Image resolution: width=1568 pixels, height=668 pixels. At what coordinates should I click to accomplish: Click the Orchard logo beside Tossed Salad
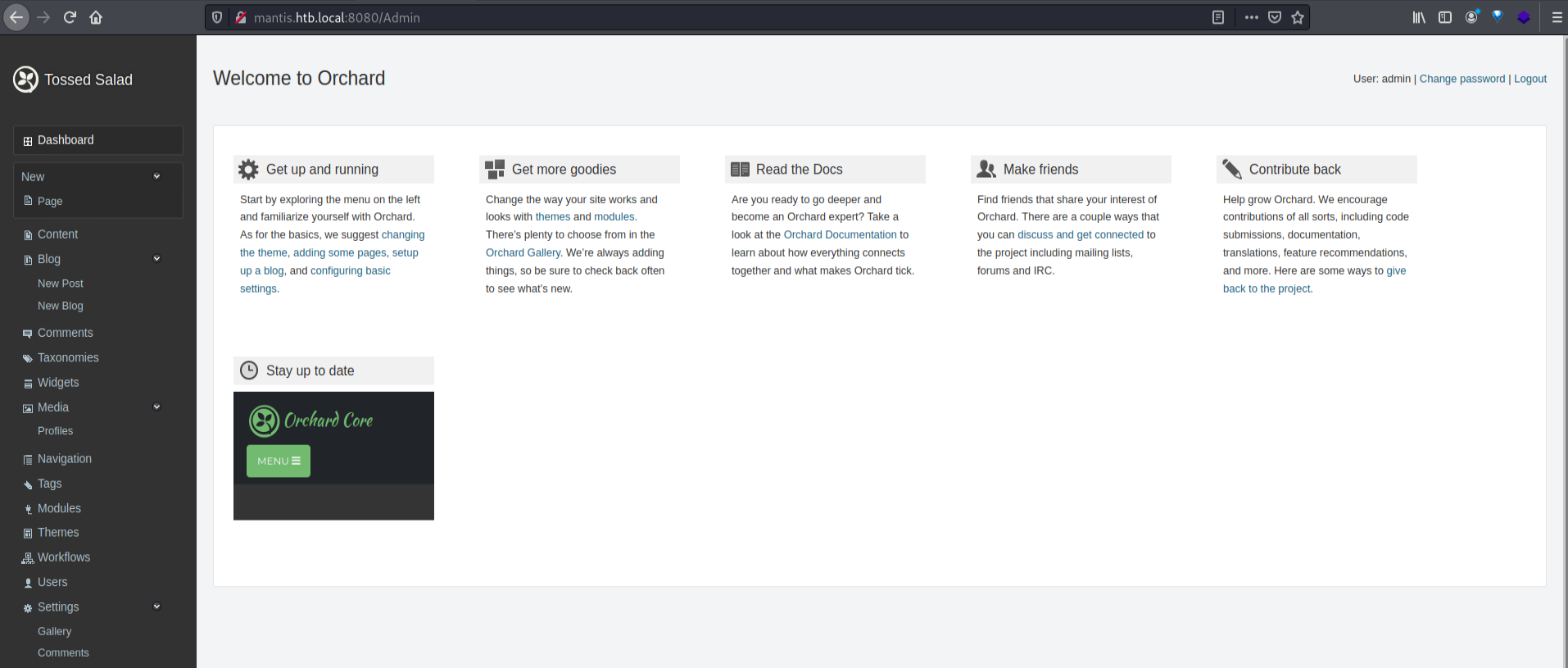25,80
